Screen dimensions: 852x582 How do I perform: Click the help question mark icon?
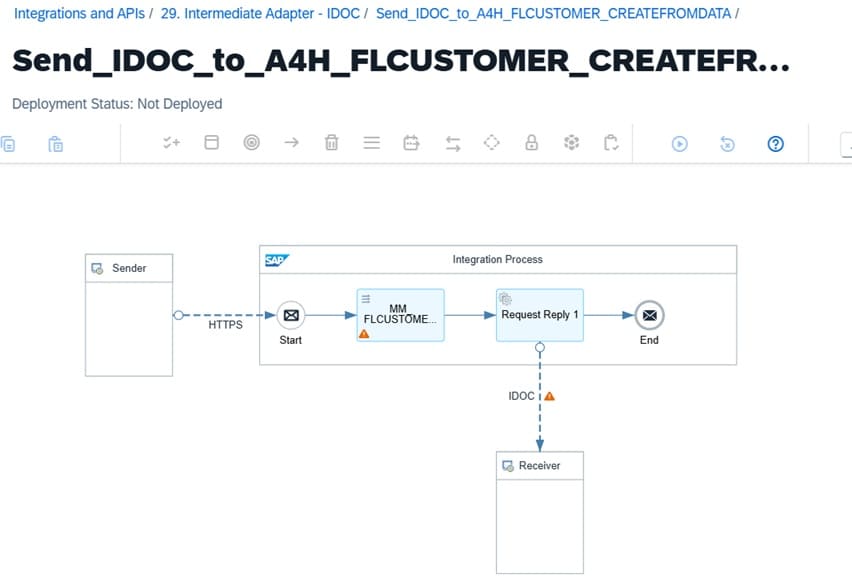click(x=775, y=143)
